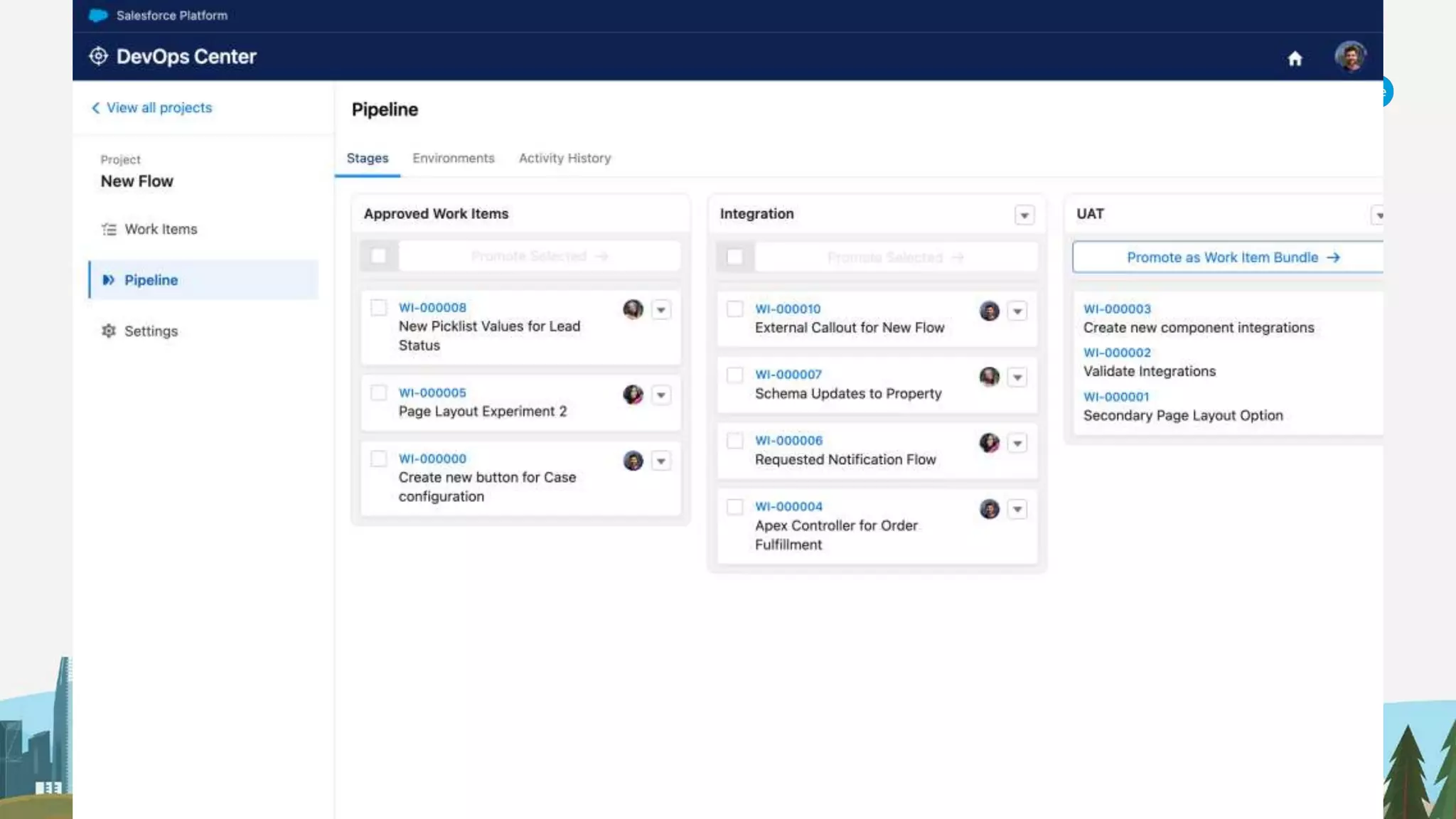Screen dimensions: 1456x819
Task: Open the Integration stage dropdown menu
Action: tap(1024, 215)
